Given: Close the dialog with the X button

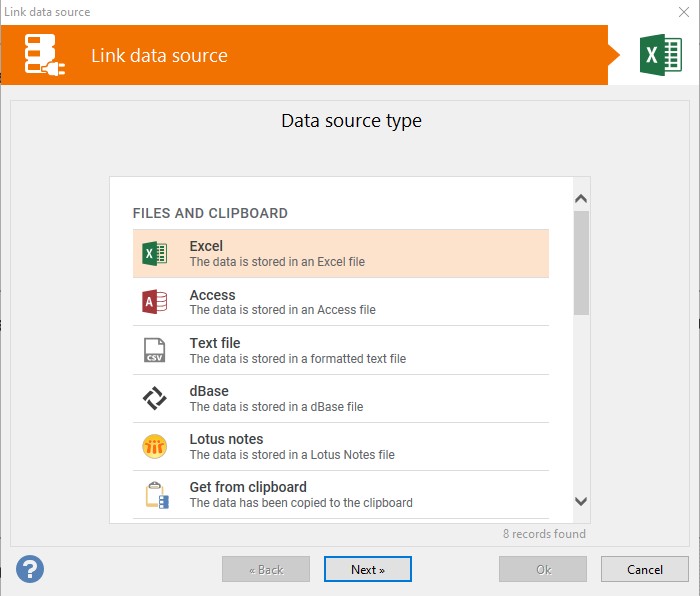Looking at the screenshot, I should (x=683, y=12).
